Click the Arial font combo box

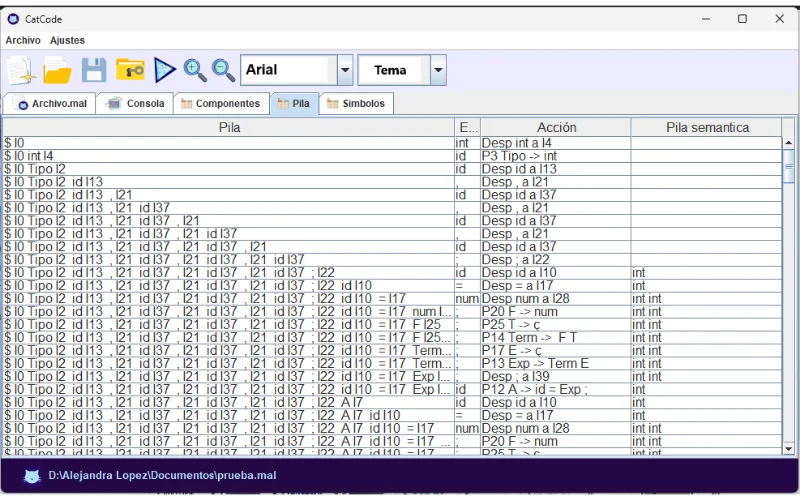click(x=287, y=70)
